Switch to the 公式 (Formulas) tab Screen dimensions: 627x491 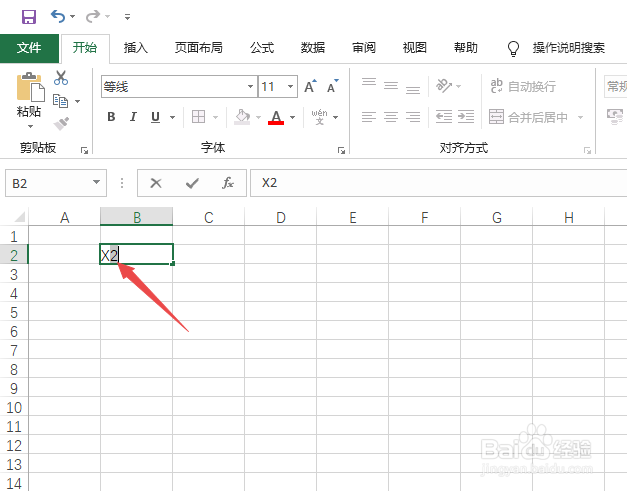262,48
